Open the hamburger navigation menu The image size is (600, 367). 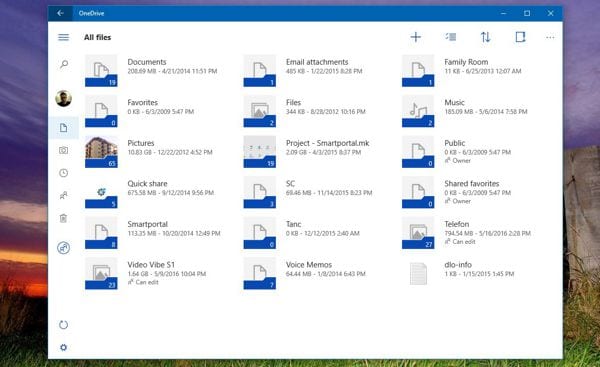pos(64,37)
